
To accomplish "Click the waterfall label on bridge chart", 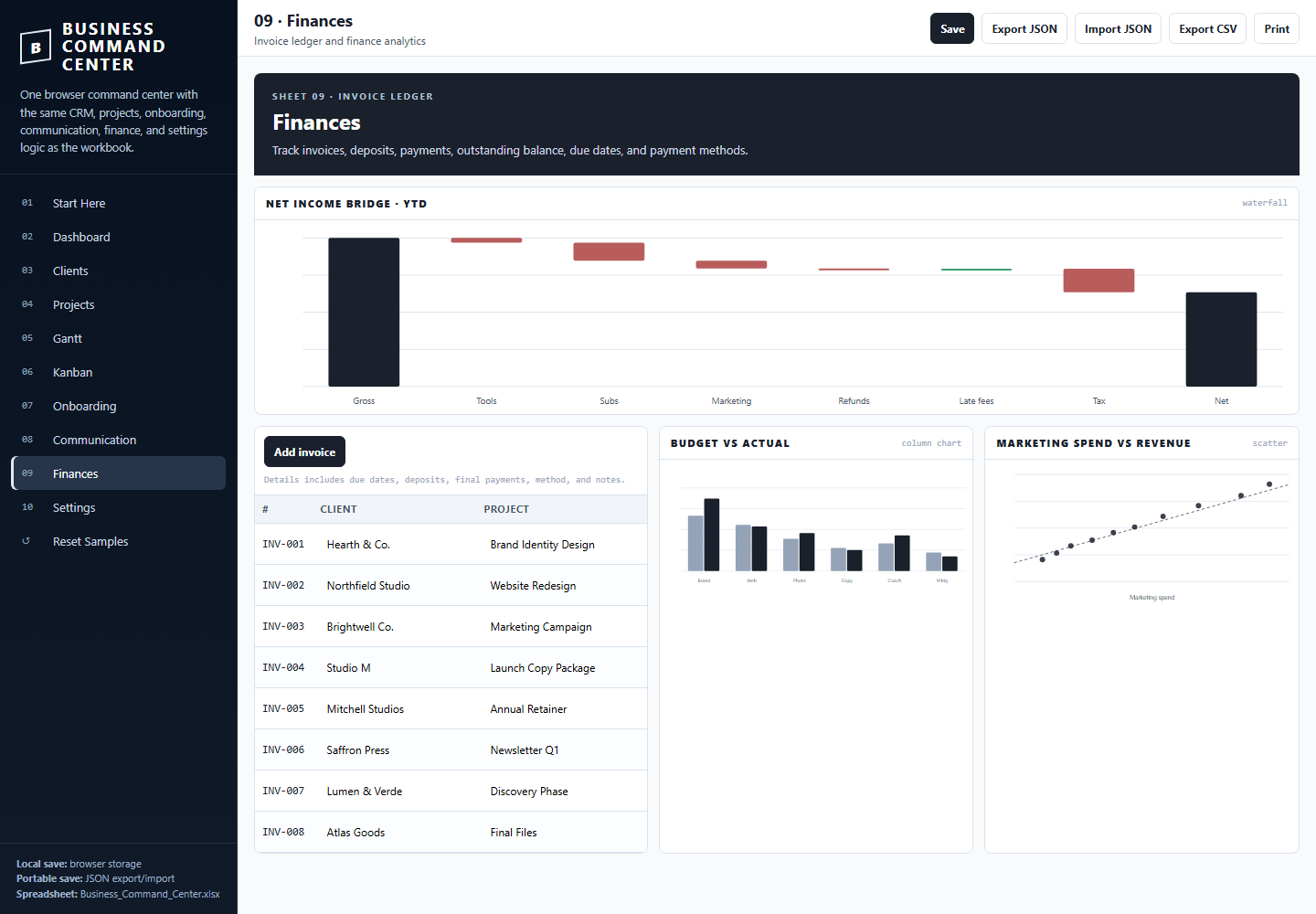I will click(1264, 203).
